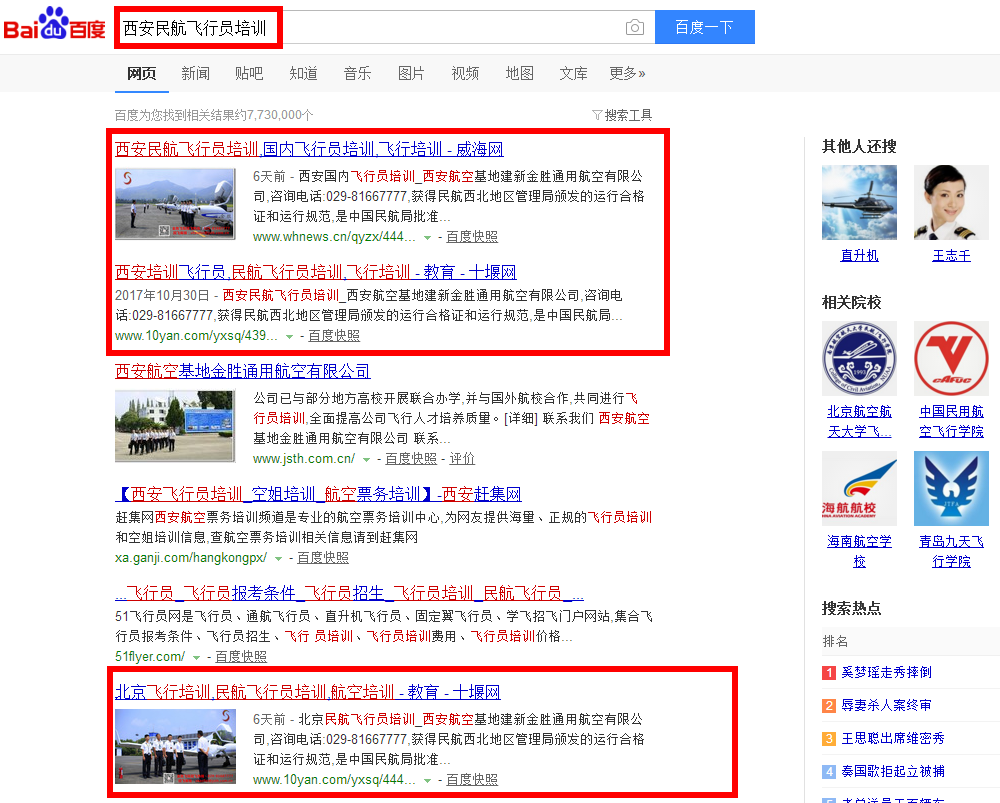This screenshot has width=1000, height=803.
Task: Open the 直升机 related search link
Action: 859,256
